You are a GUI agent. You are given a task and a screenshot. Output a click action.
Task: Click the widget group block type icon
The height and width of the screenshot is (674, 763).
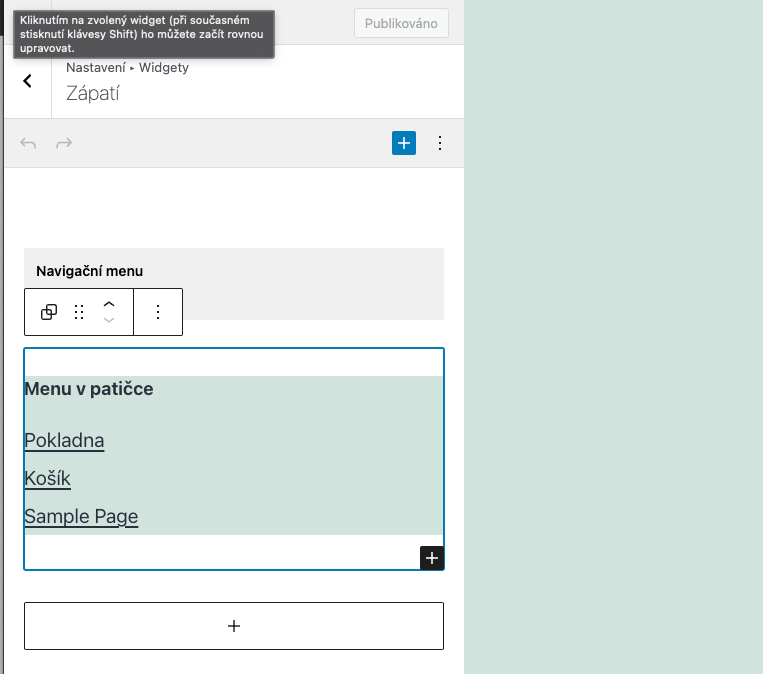click(x=49, y=312)
